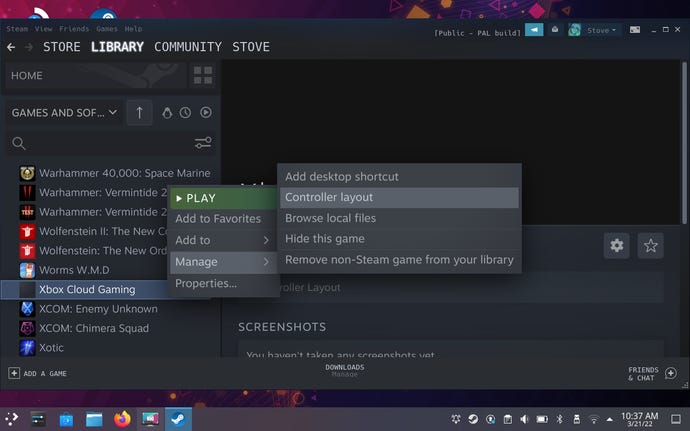Expand the Games and Software dropdown

[64, 113]
